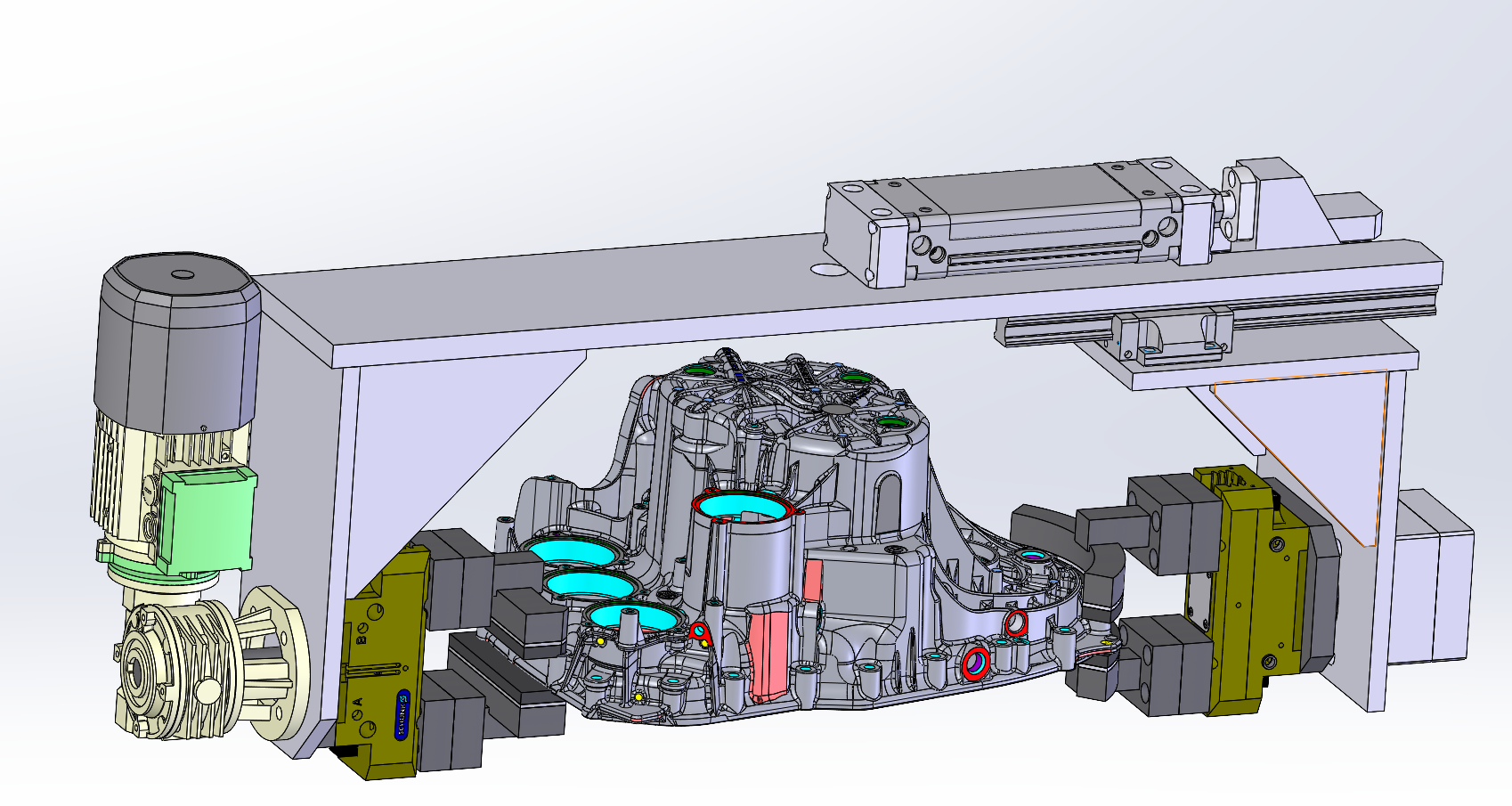Click the blue SCHUNK label on the left gripper

coord(402,714)
